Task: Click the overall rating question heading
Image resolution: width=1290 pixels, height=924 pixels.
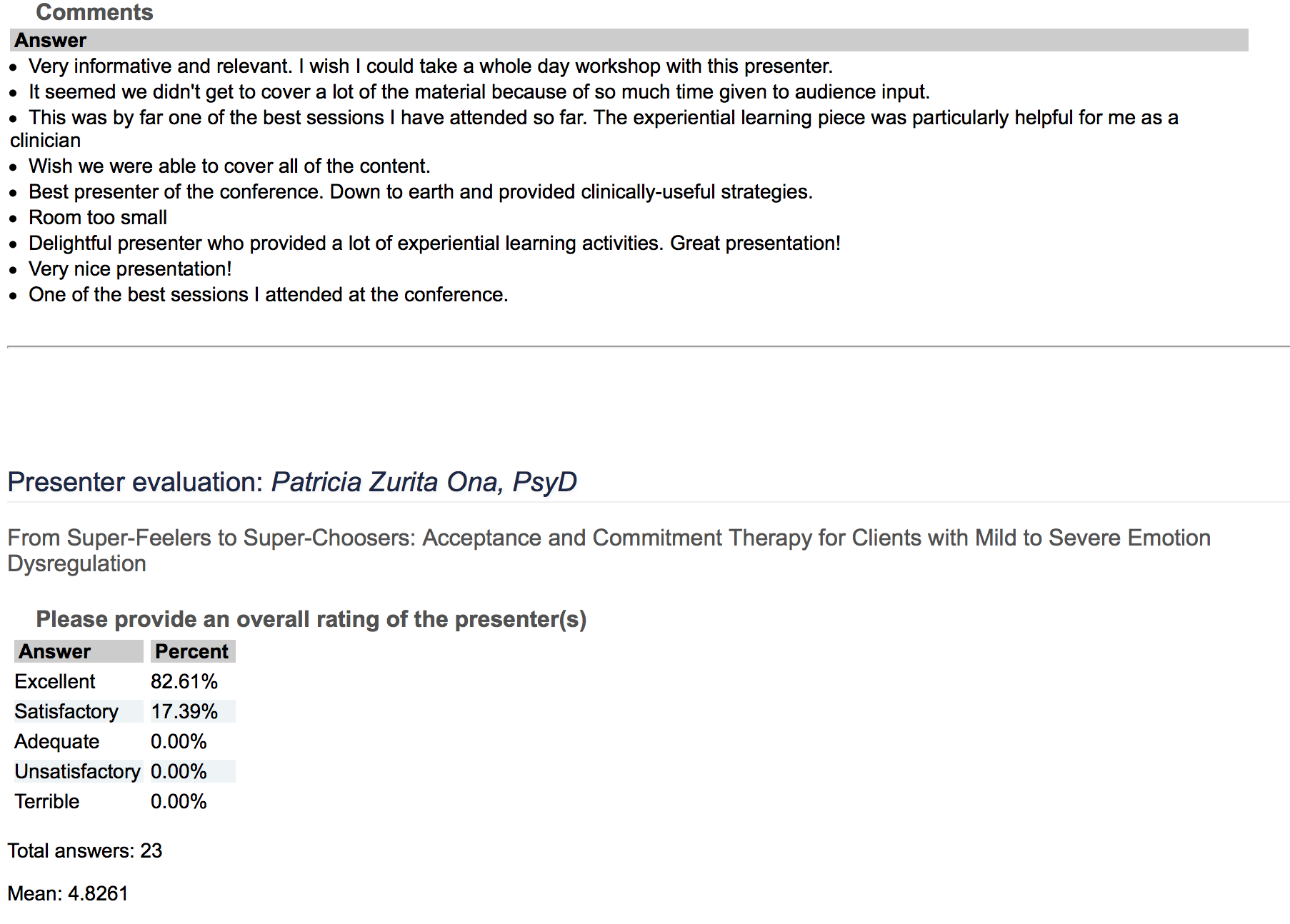Action: pyautogui.click(x=311, y=619)
